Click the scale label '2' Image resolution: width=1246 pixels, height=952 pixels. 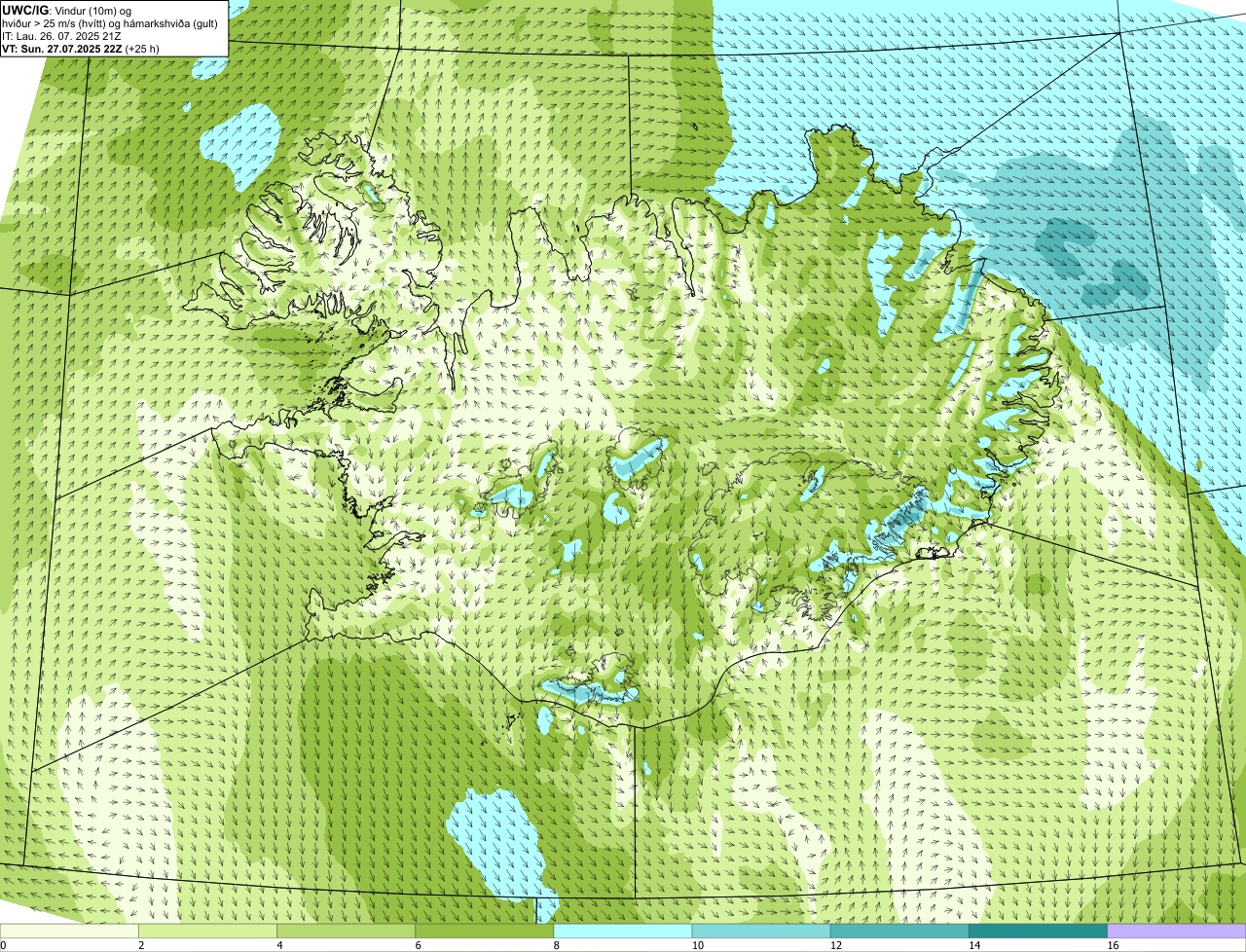141,945
